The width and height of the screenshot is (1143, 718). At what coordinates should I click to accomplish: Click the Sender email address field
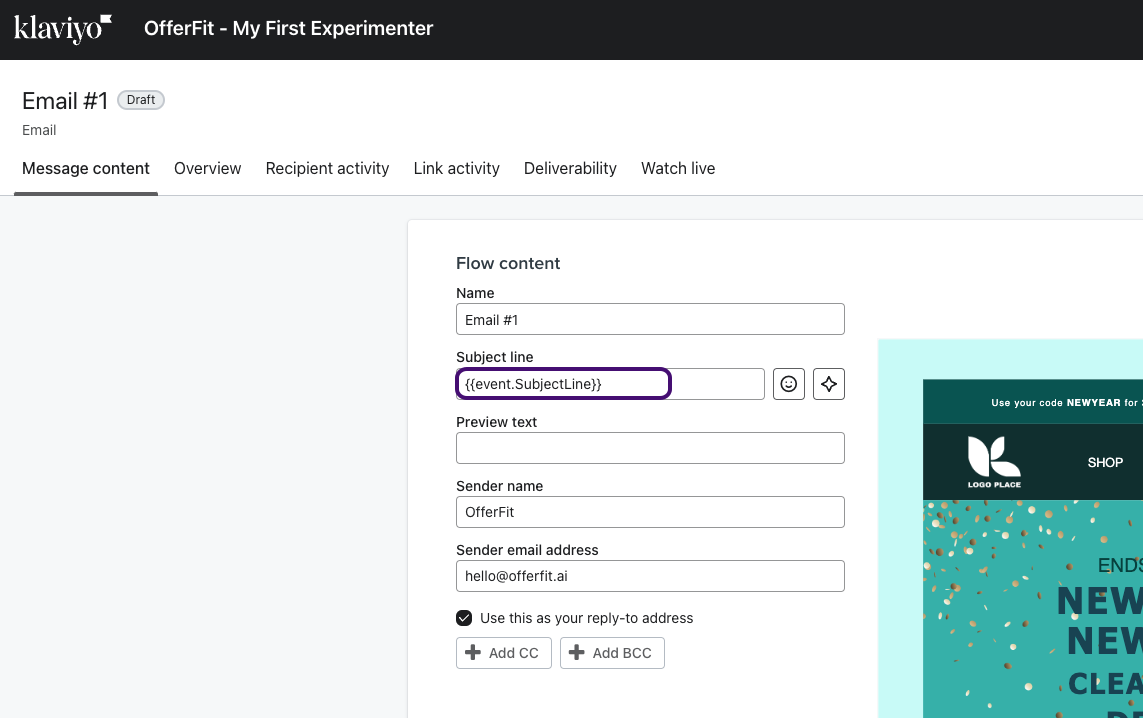[650, 575]
